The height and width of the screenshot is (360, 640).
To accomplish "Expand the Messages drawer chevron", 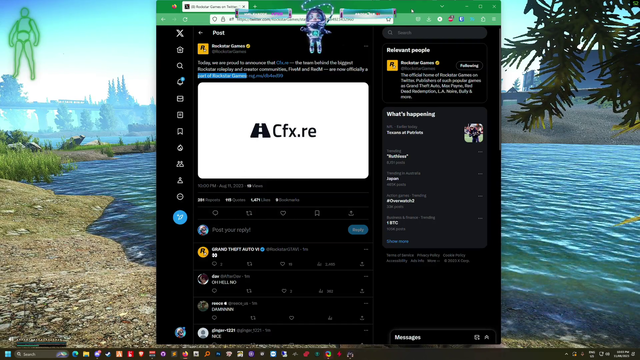I will 487,338.
